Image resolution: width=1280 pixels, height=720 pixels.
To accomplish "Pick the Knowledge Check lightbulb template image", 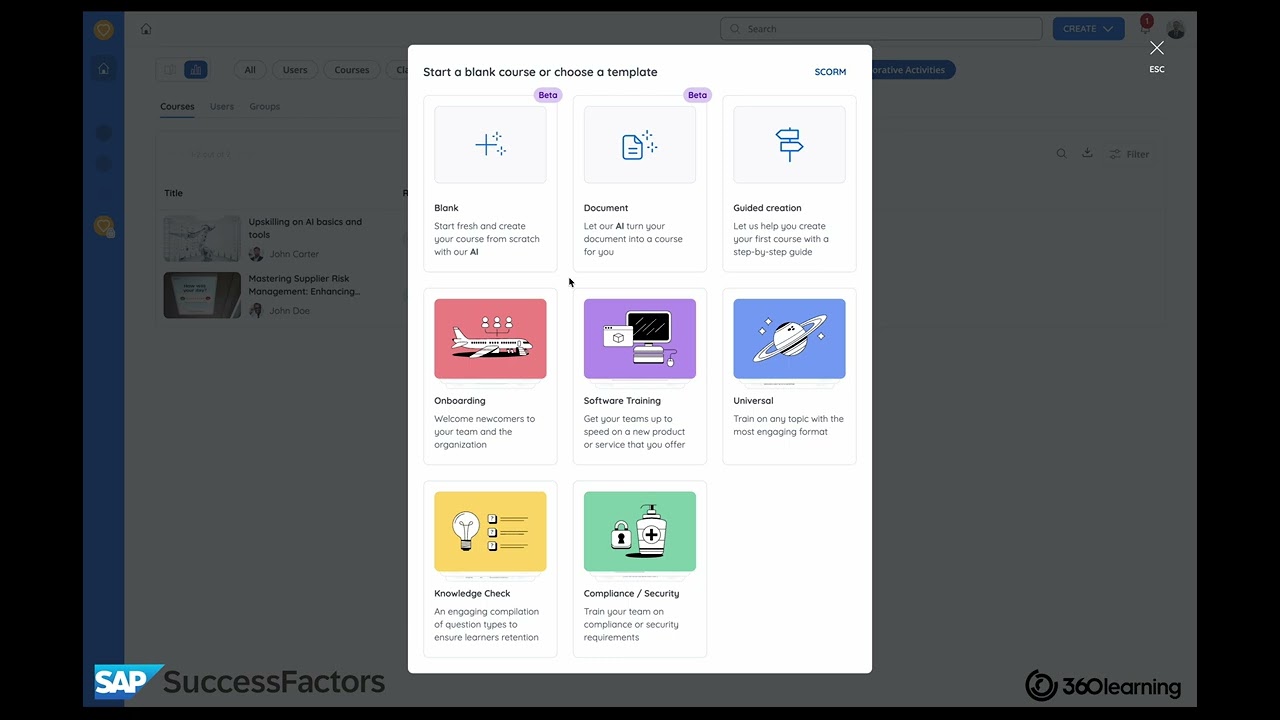I will (490, 532).
